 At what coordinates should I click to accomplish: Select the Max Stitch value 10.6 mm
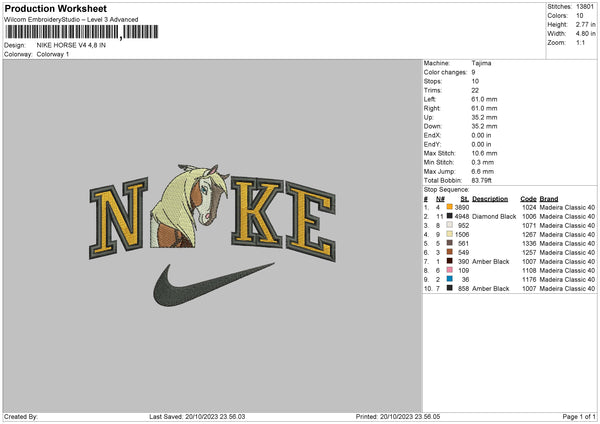click(484, 153)
